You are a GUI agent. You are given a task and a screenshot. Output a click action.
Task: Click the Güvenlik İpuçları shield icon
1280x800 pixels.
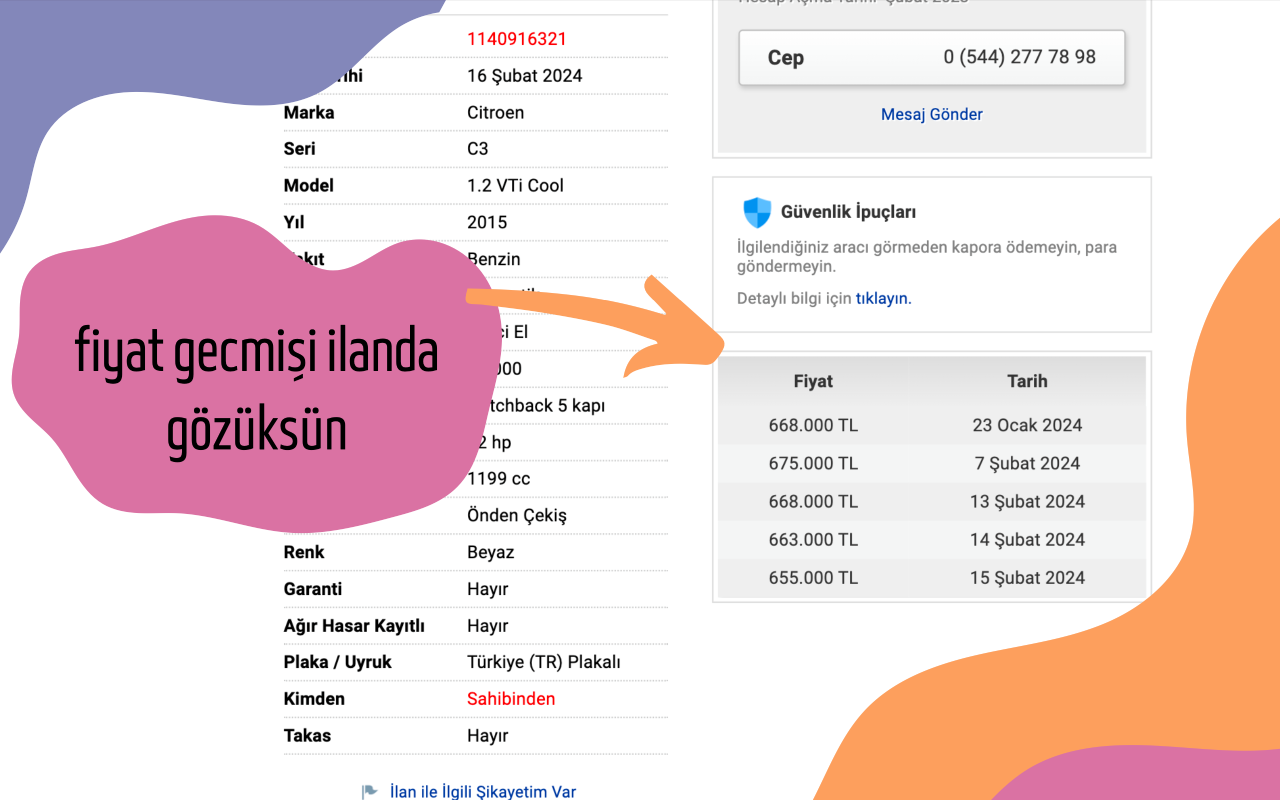click(x=757, y=212)
